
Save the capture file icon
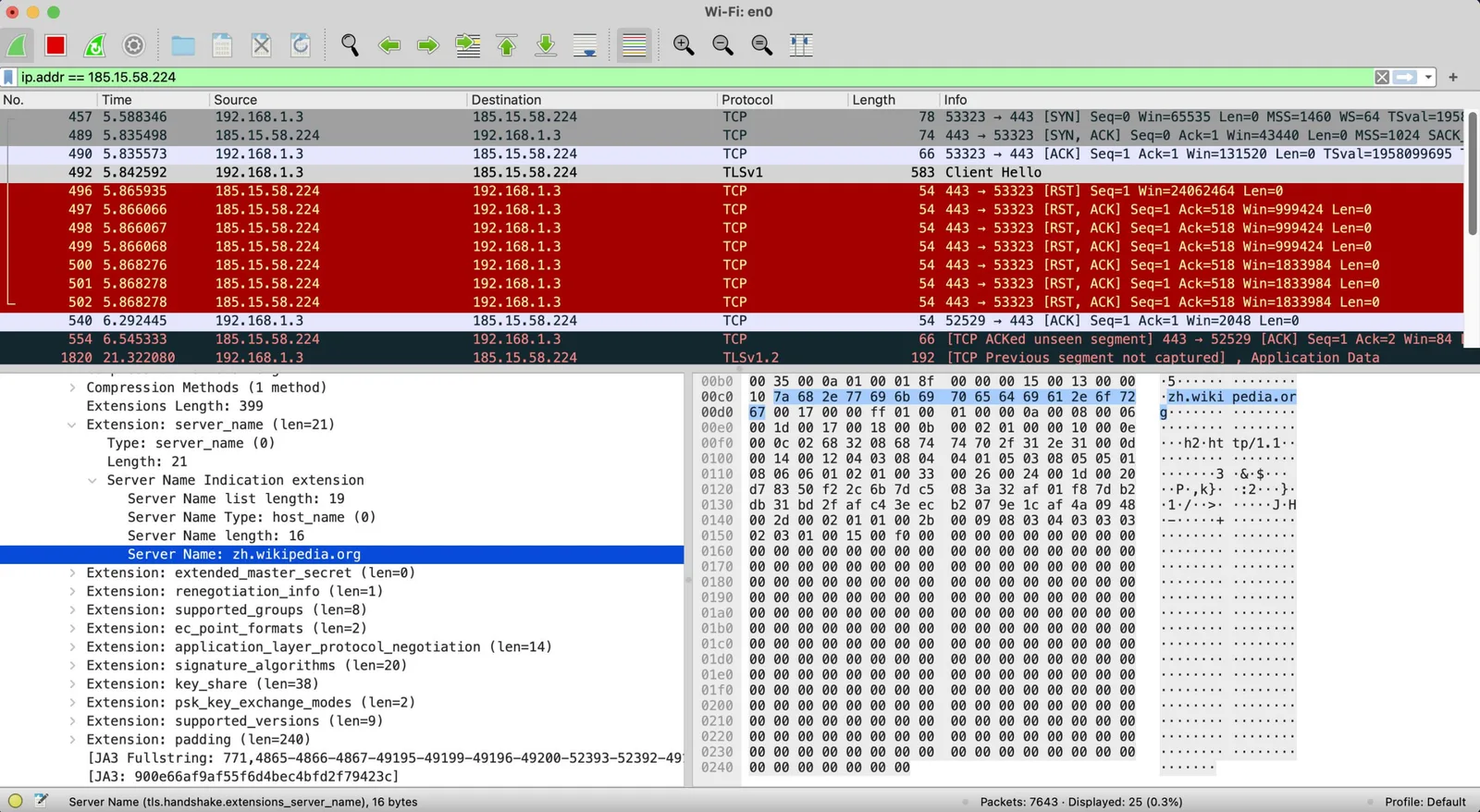(222, 44)
